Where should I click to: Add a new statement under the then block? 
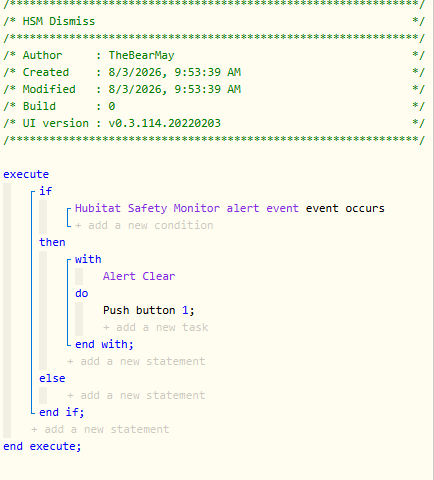[136, 361]
